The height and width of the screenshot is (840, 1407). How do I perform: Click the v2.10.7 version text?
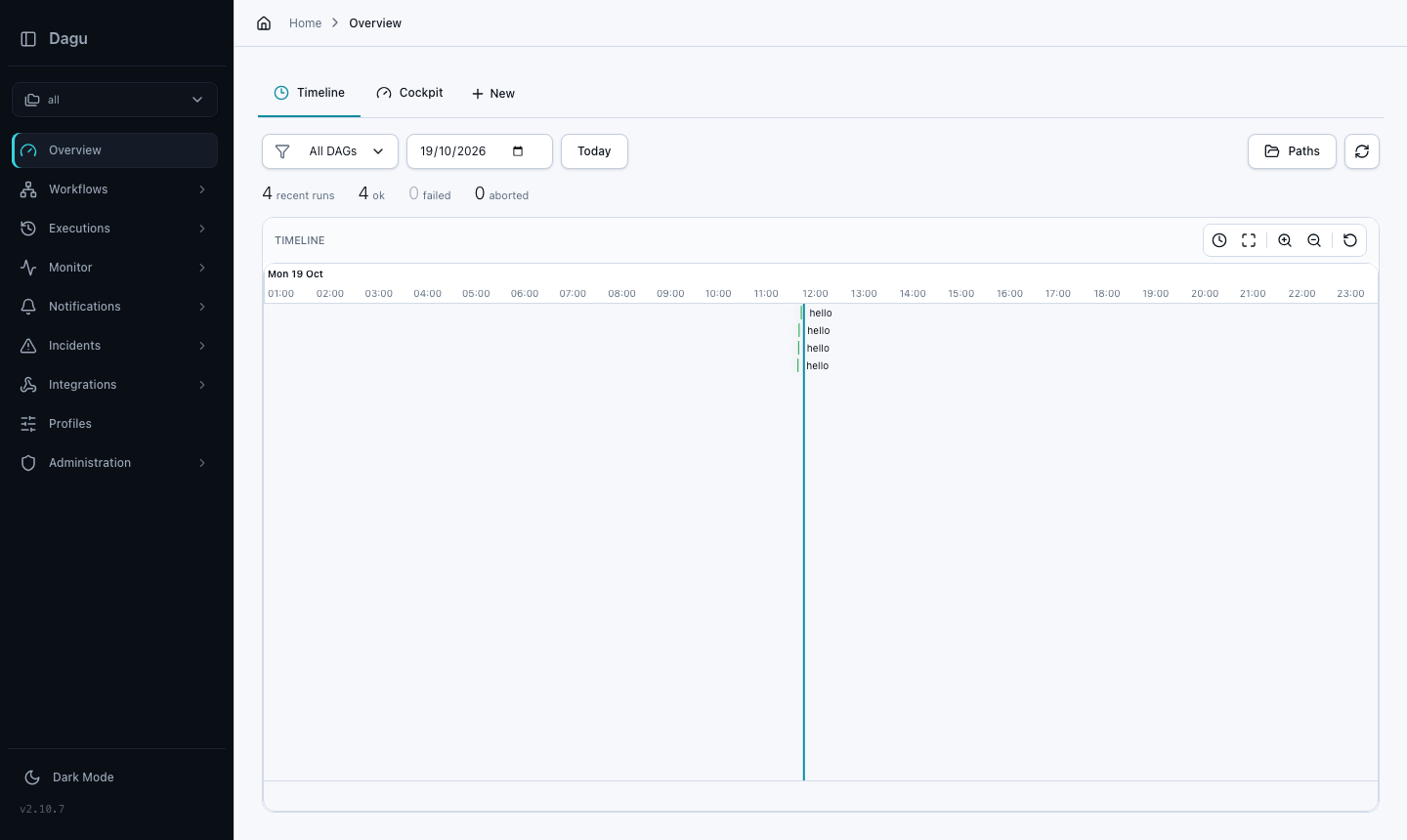coord(42,809)
